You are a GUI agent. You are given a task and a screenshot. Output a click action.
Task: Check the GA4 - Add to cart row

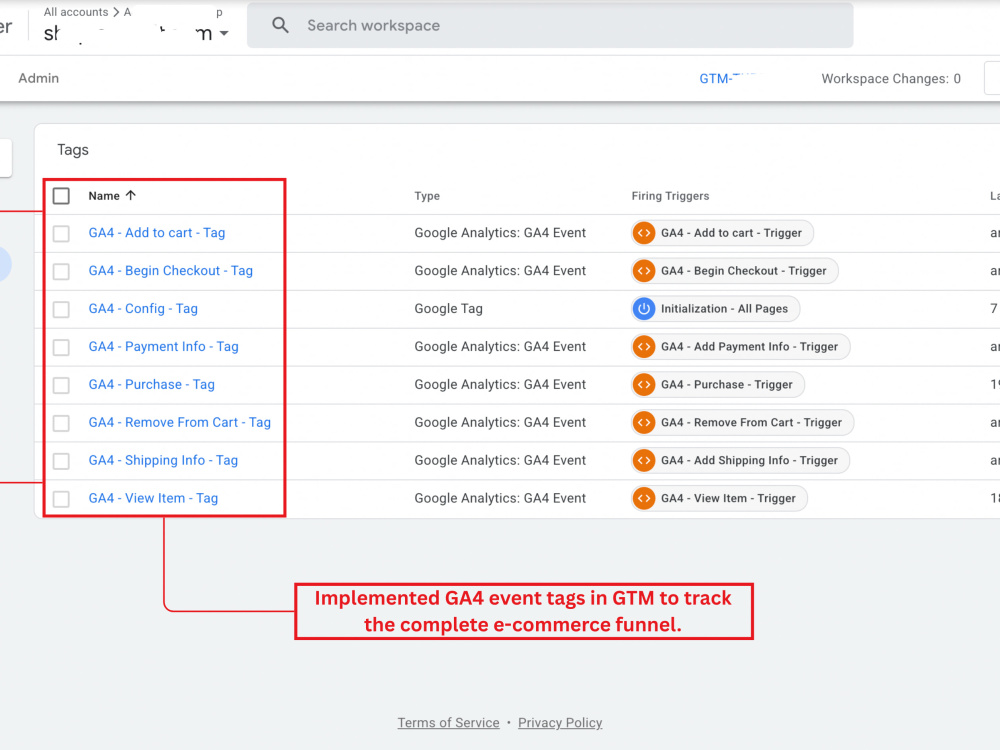(x=61, y=233)
